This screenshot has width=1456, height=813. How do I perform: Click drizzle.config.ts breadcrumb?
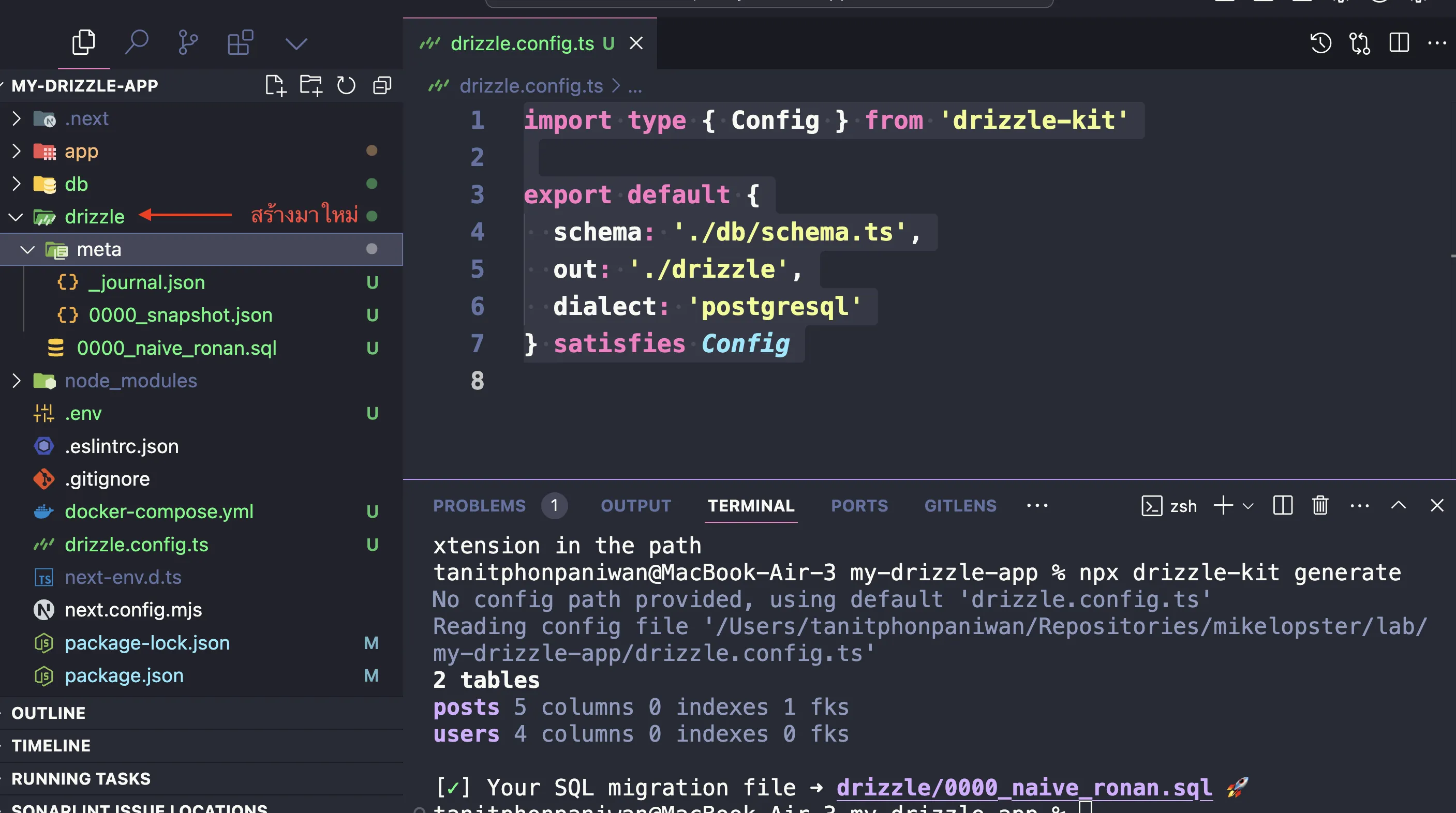[x=531, y=86]
